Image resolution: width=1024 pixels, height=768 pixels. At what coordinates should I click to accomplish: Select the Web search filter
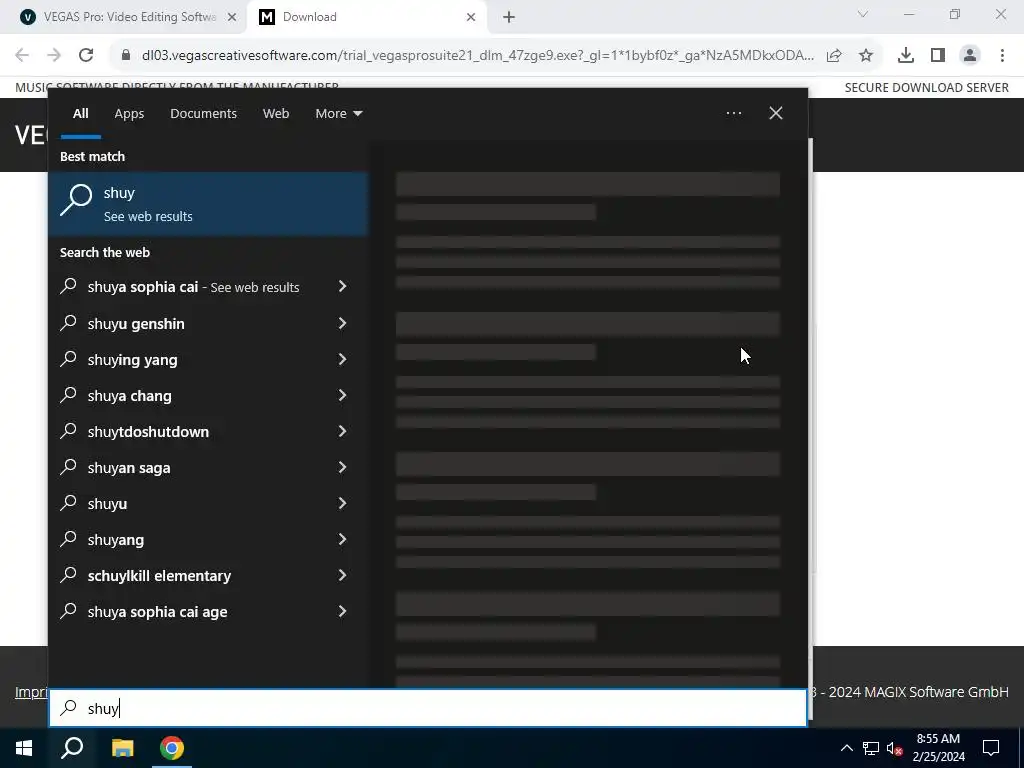[276, 114]
